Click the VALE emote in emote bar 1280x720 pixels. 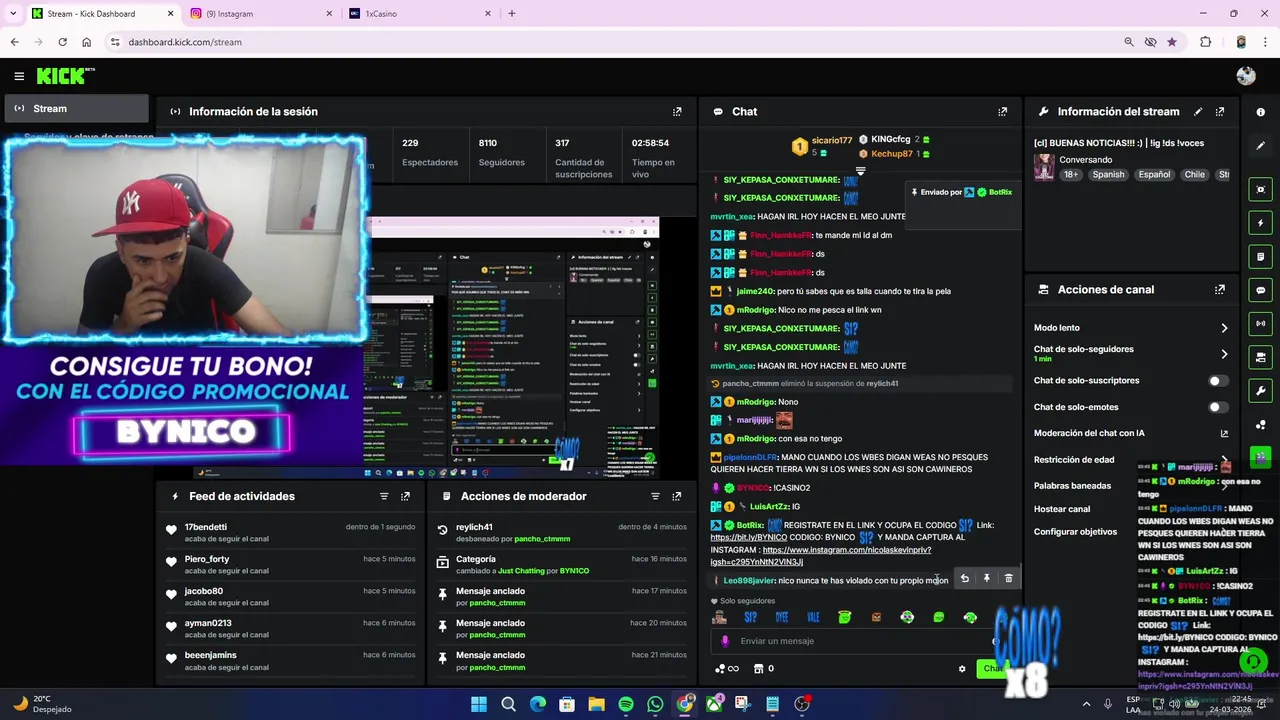813,618
